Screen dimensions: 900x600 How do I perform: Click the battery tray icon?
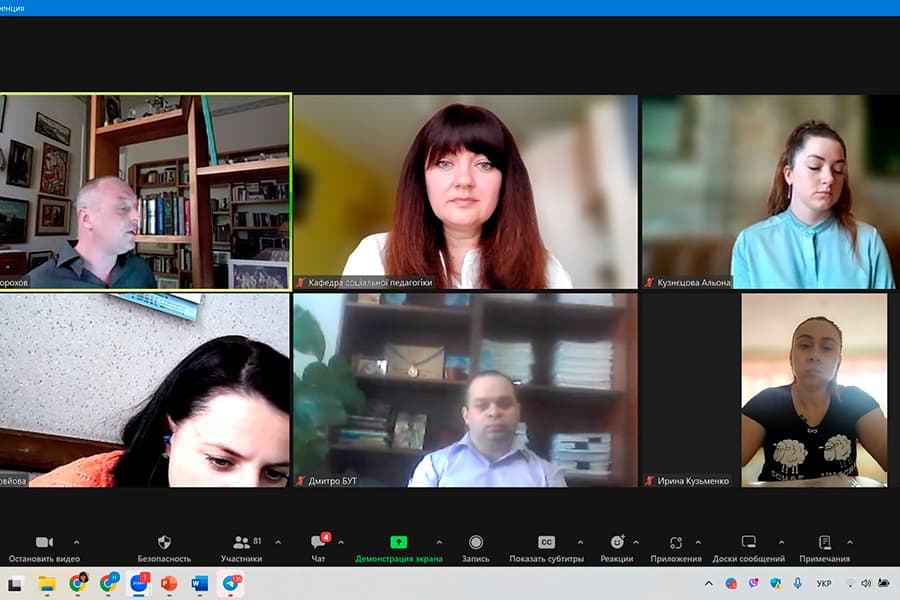tap(884, 583)
